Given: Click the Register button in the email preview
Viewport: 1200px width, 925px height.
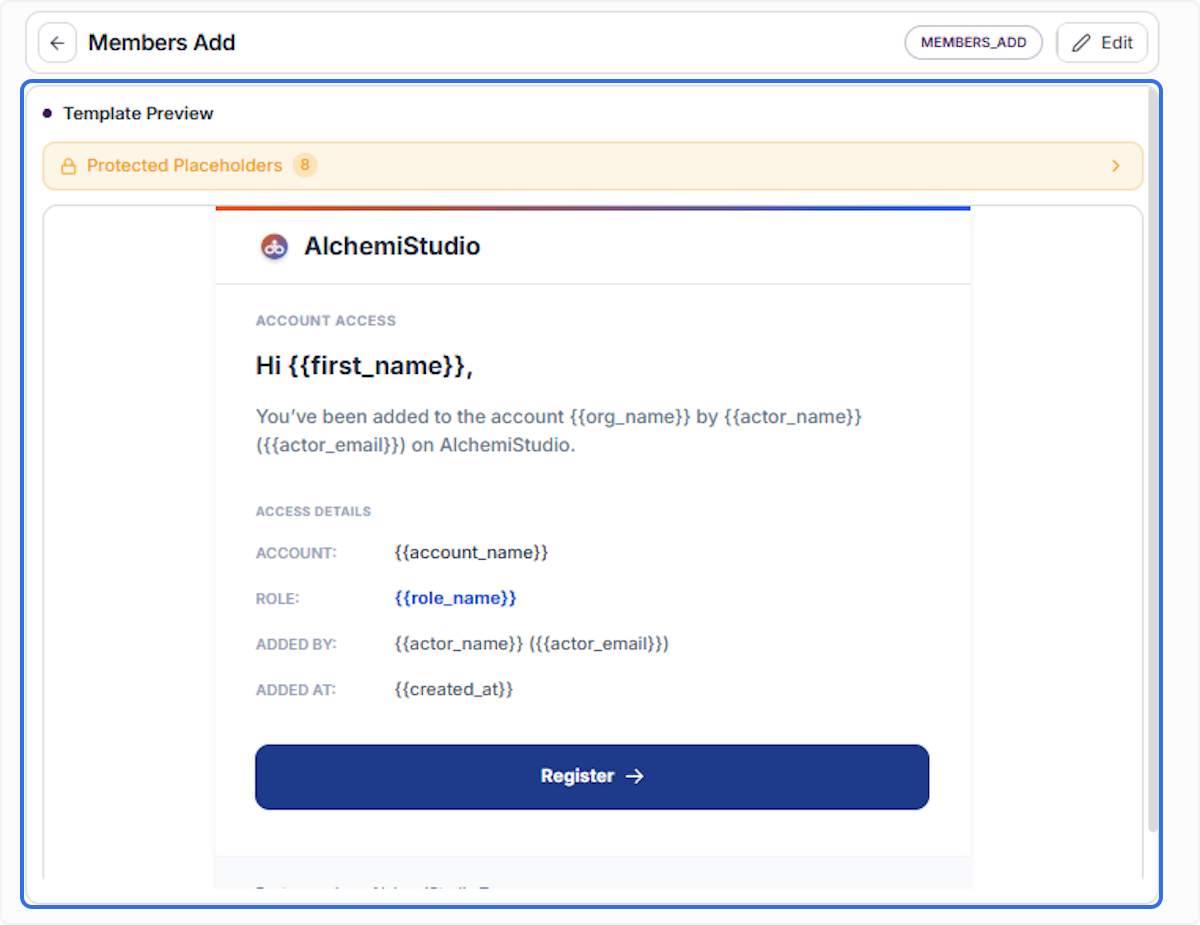Looking at the screenshot, I should [x=592, y=776].
